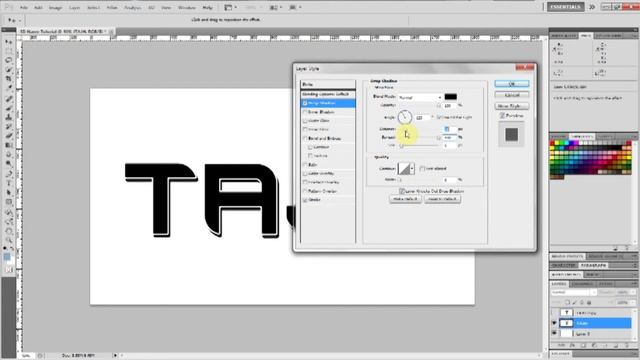Select the Eraser tool
The width and height of the screenshot is (640, 360).
(8, 136)
